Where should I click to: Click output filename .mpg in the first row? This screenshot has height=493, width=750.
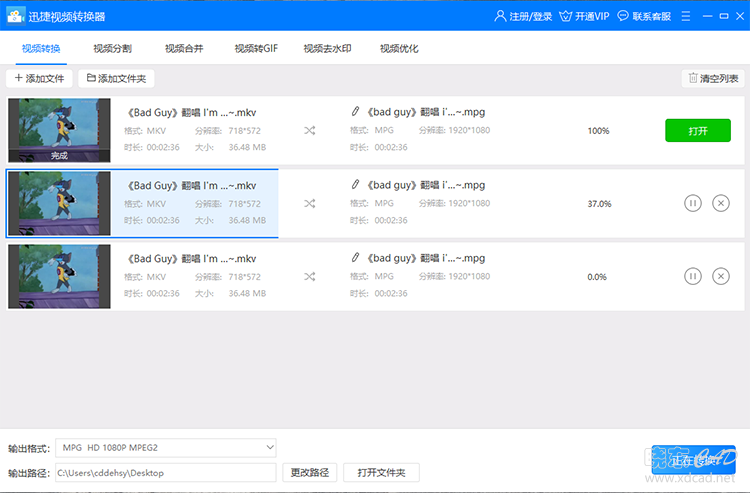click(426, 112)
